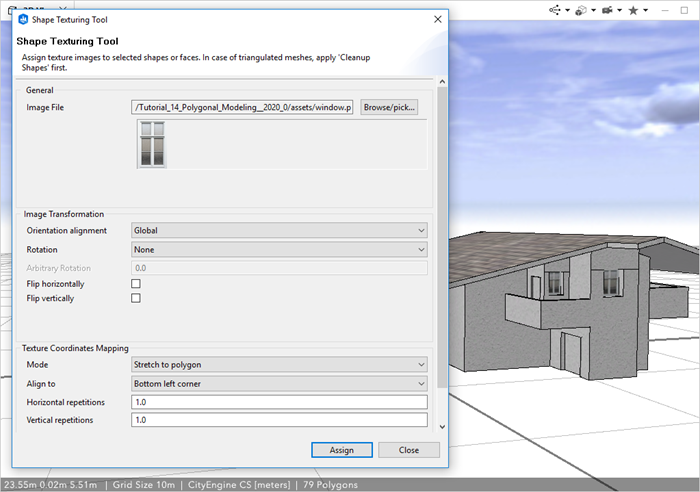Click the Close button in the dialog

point(409,450)
